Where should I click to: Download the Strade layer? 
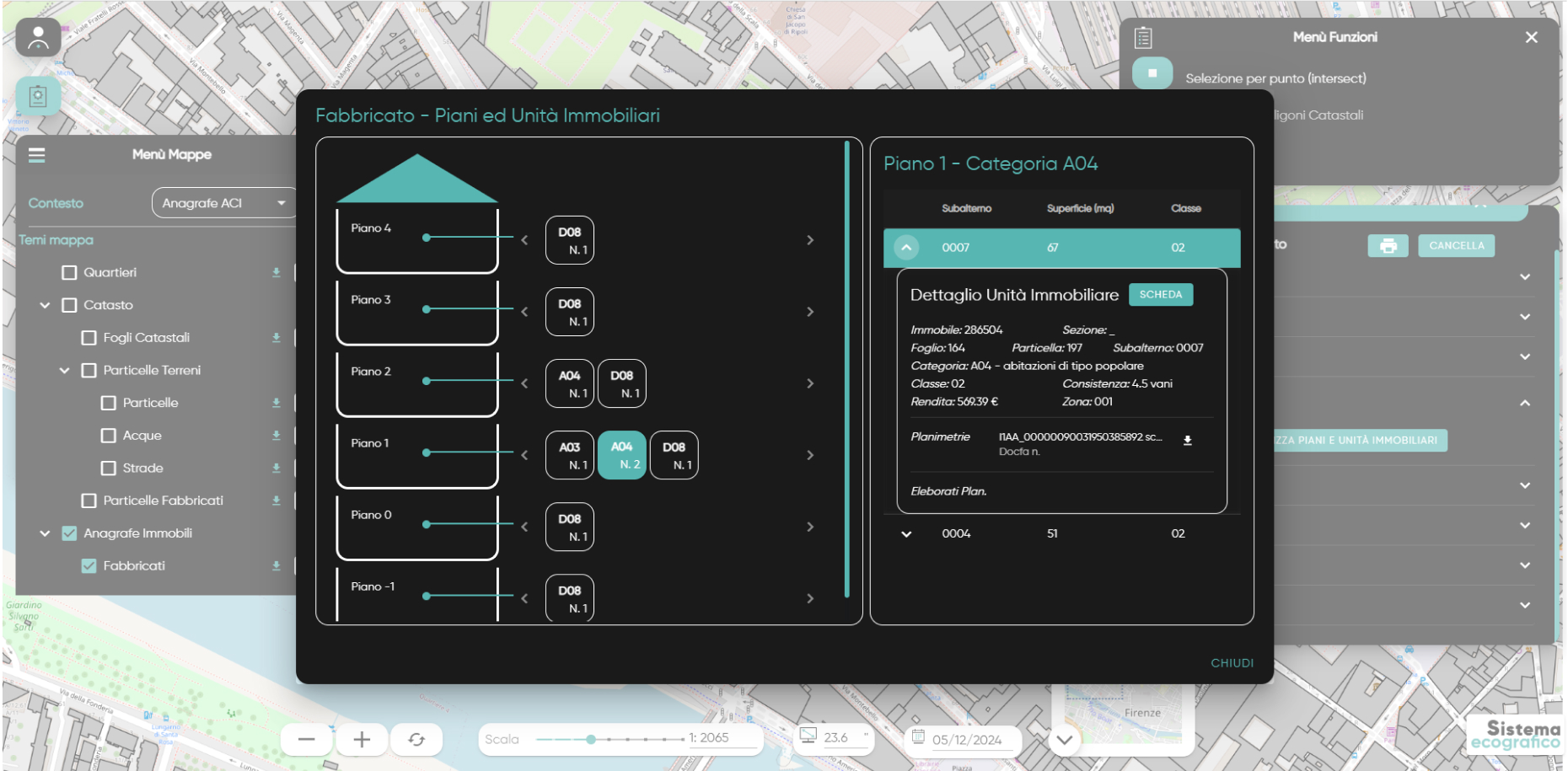pos(276,468)
